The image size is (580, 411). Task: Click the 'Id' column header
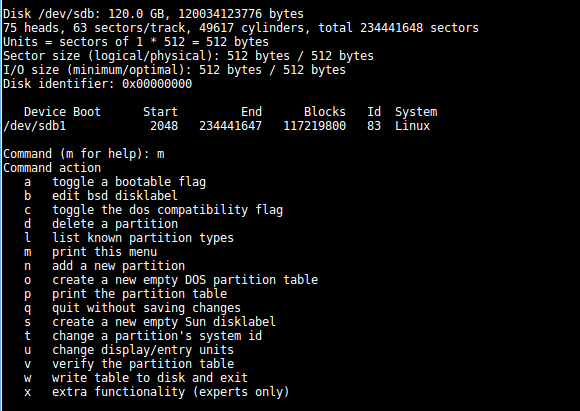click(374, 112)
